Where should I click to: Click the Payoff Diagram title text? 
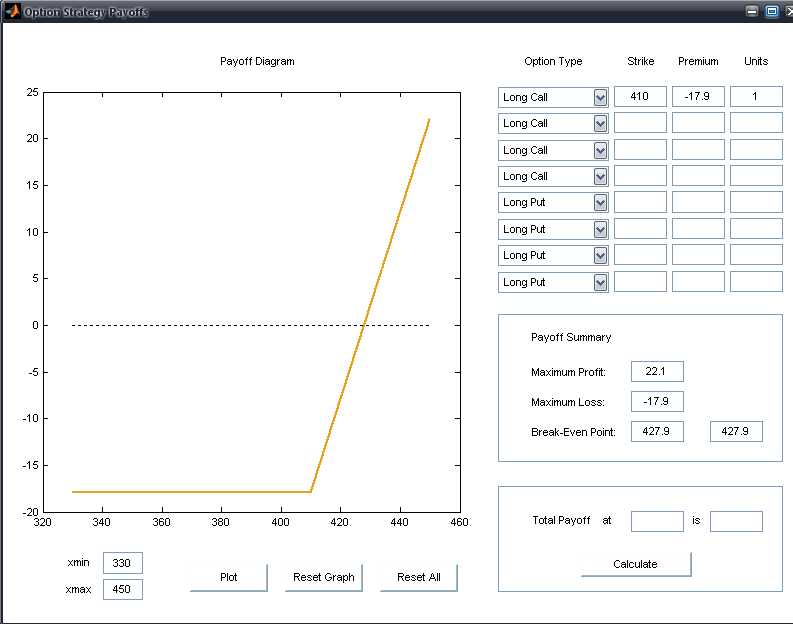tap(257, 61)
